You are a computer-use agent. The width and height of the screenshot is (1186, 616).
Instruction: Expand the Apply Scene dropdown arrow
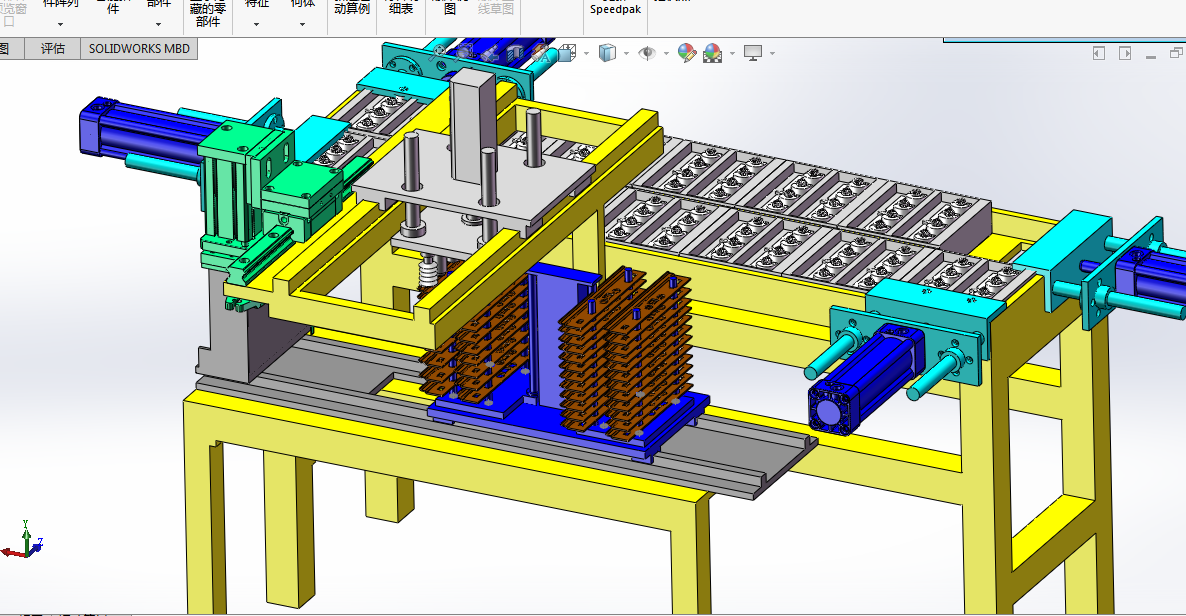pyautogui.click(x=732, y=53)
